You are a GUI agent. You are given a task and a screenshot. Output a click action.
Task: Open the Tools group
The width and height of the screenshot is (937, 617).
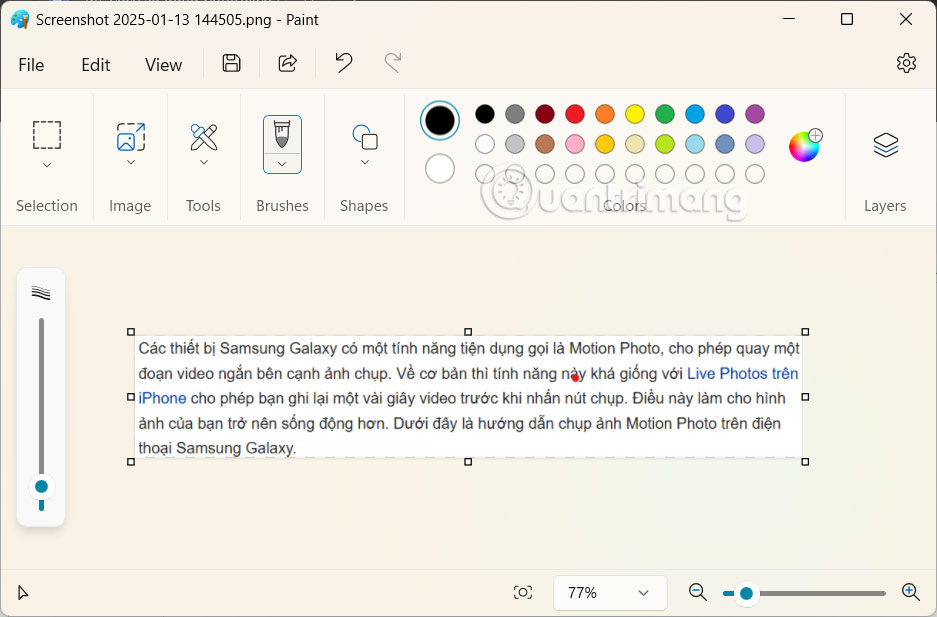click(x=203, y=135)
